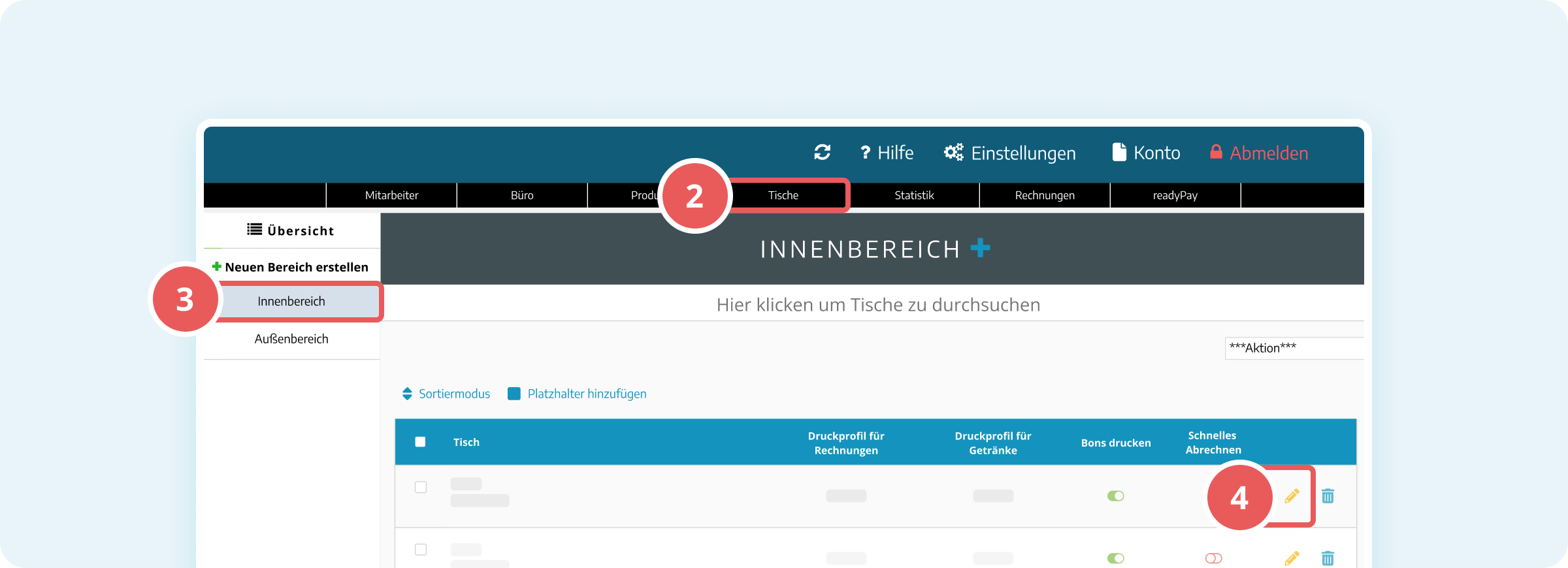Click Abmelden to log out
Viewport: 1568px width, 568px height.
1259,153
